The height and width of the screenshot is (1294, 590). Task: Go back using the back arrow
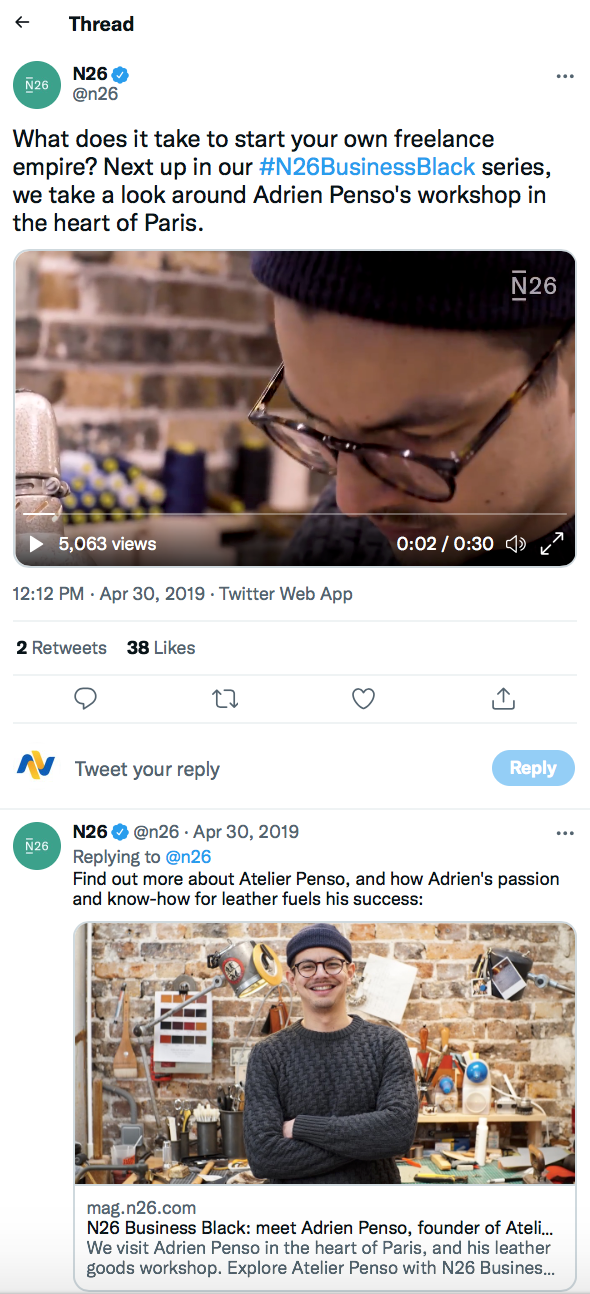21,21
